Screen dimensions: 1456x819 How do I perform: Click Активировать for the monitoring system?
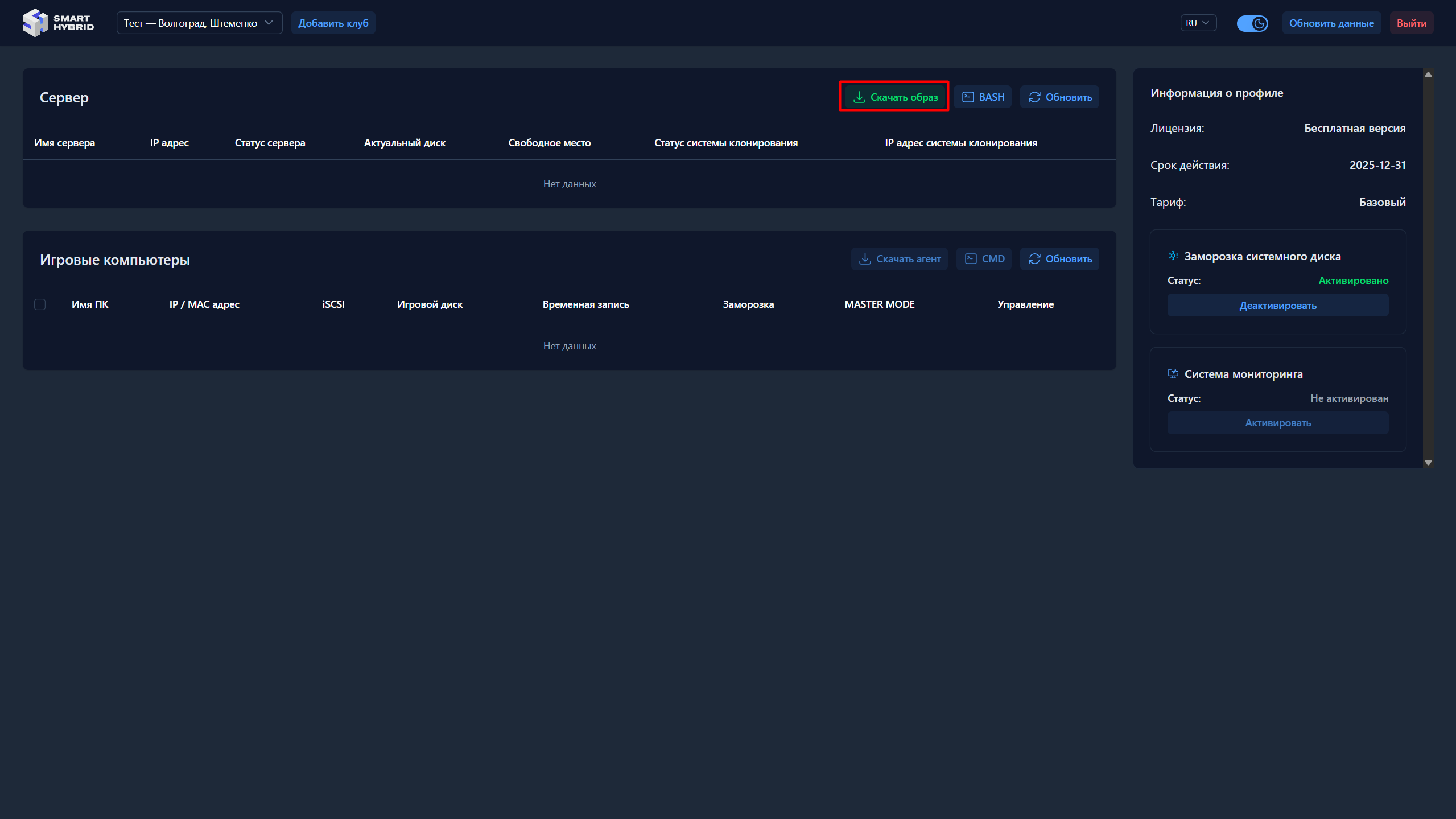(1277, 423)
